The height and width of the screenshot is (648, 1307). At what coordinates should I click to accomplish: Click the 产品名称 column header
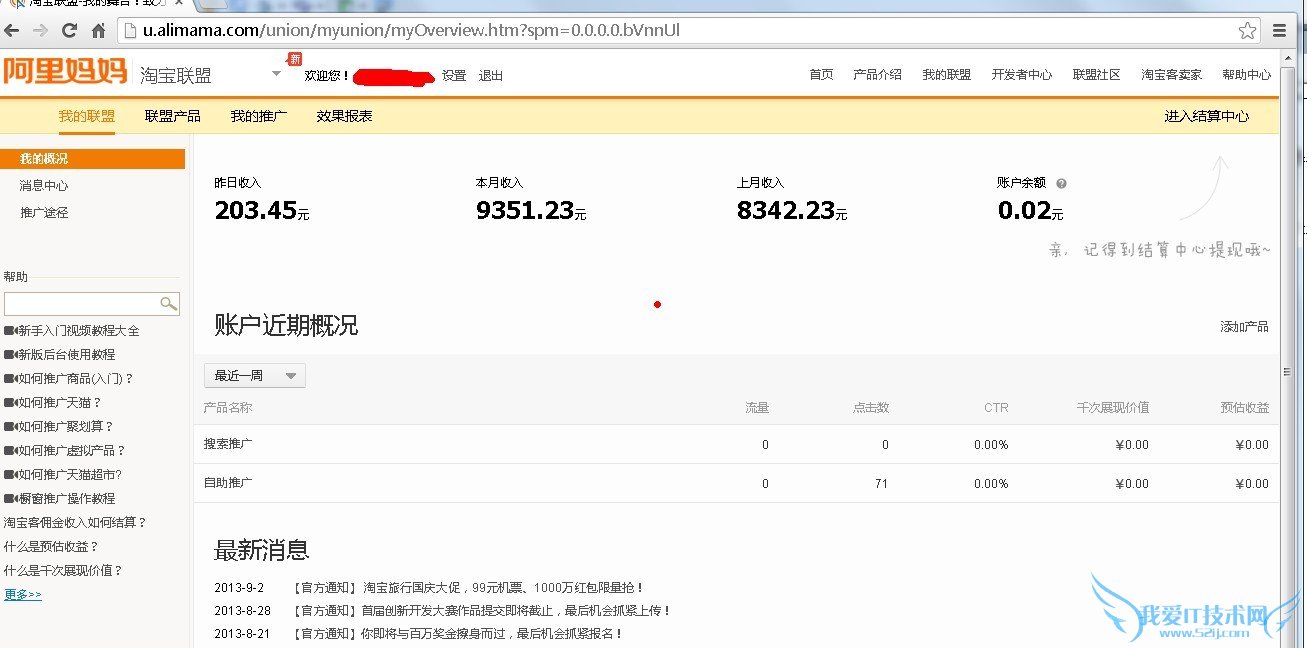pyautogui.click(x=228, y=408)
